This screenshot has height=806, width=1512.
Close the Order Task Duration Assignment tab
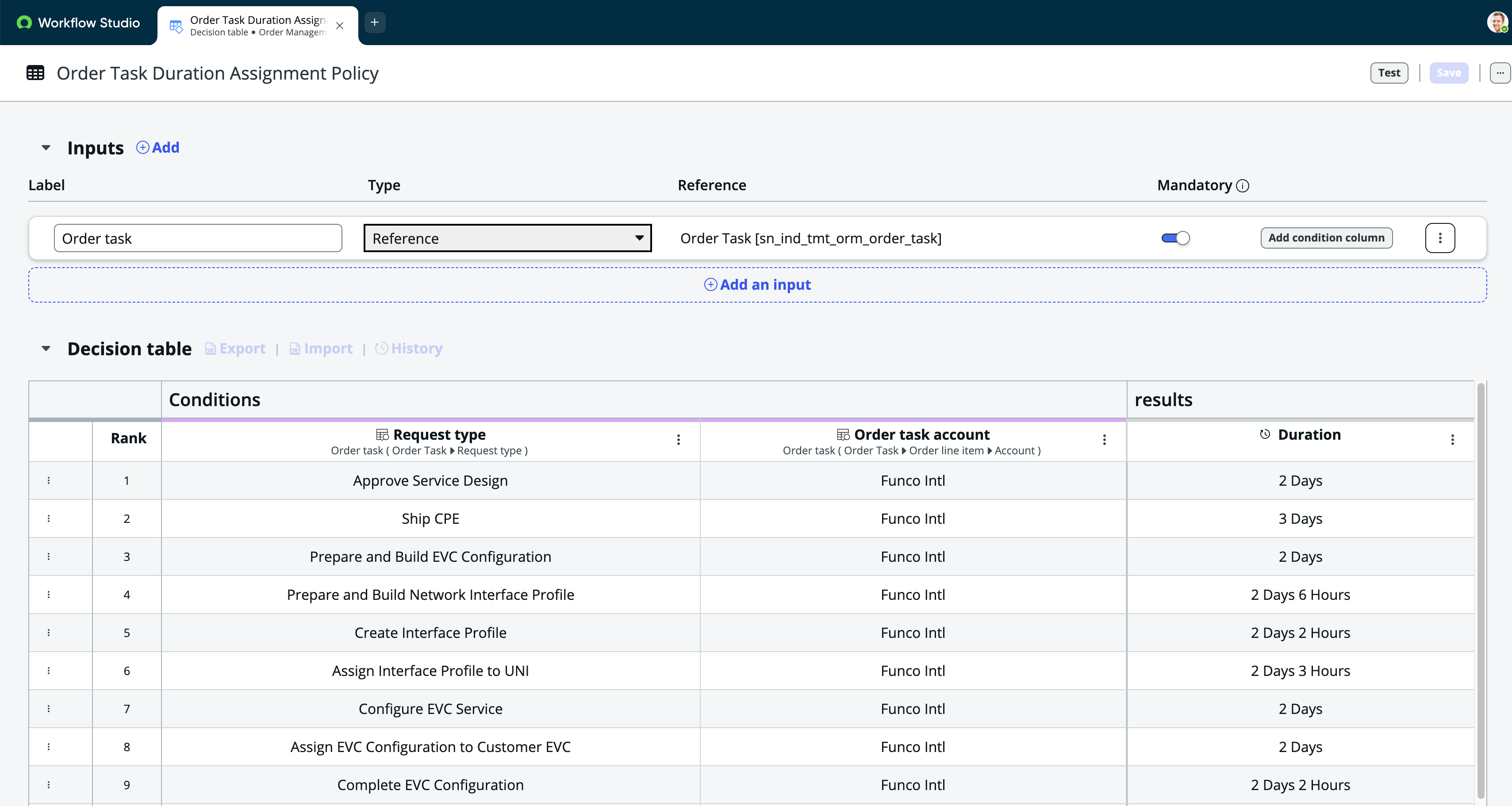340,25
